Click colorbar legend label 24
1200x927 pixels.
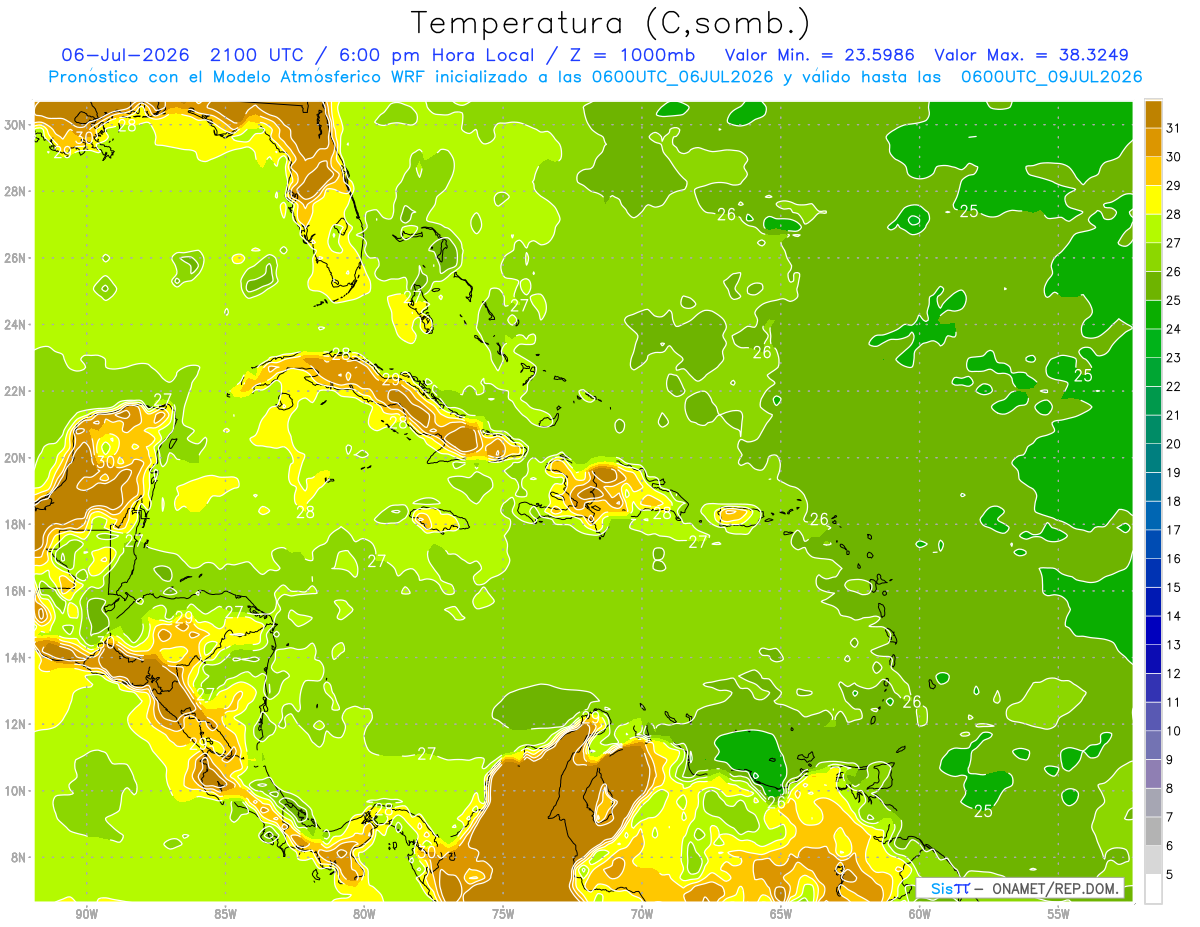(1174, 329)
